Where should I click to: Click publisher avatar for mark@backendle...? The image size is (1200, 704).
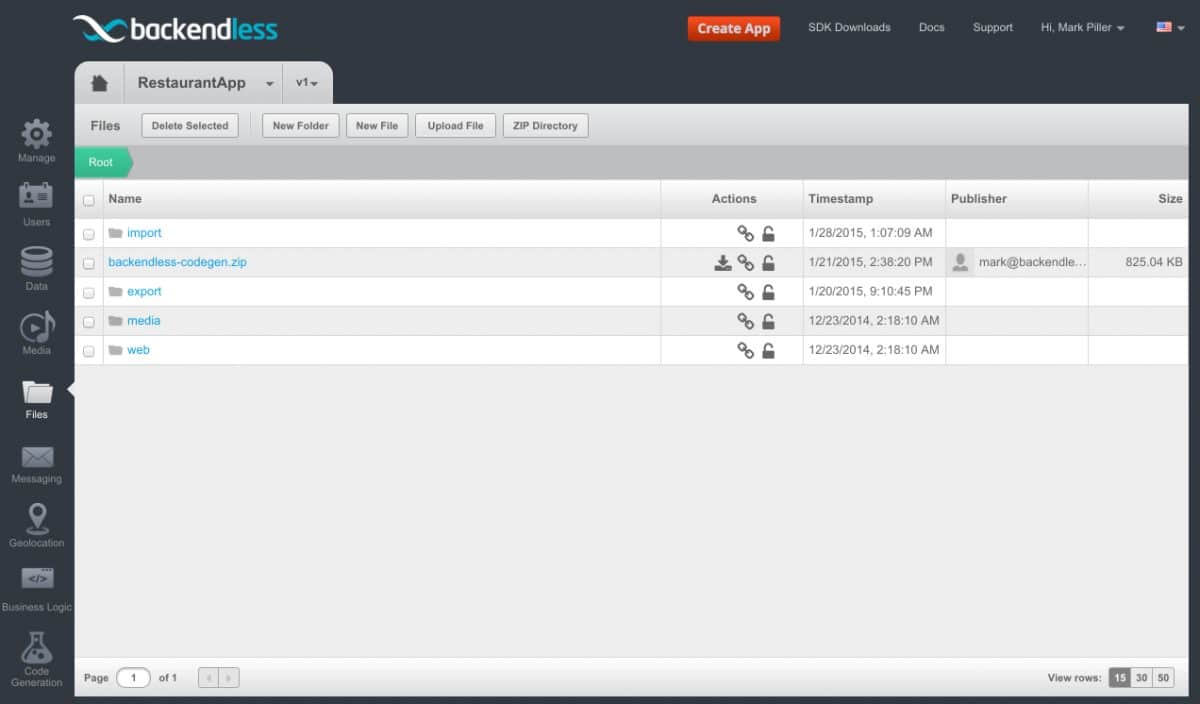(x=960, y=262)
